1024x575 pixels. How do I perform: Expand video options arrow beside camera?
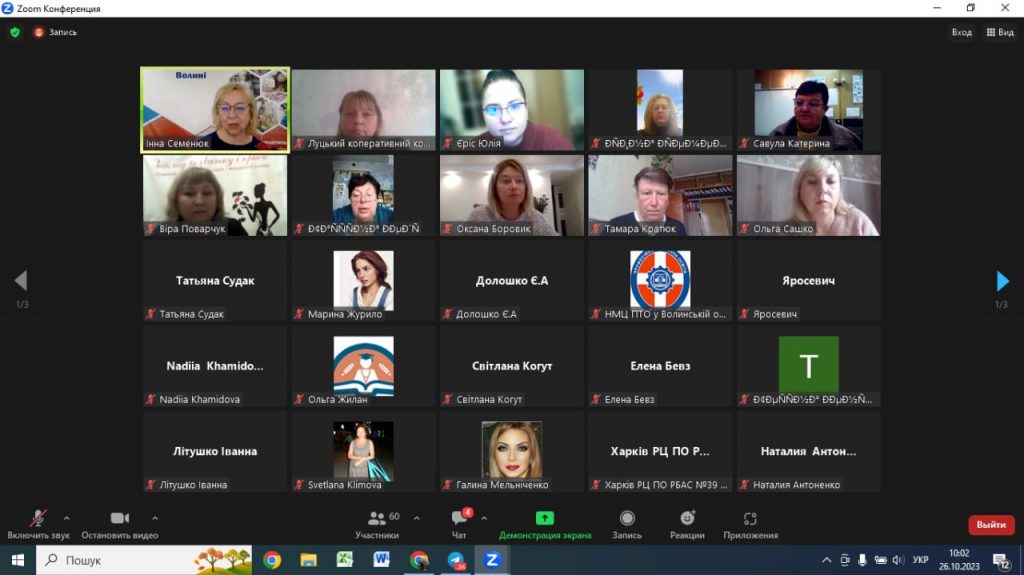coord(155,518)
